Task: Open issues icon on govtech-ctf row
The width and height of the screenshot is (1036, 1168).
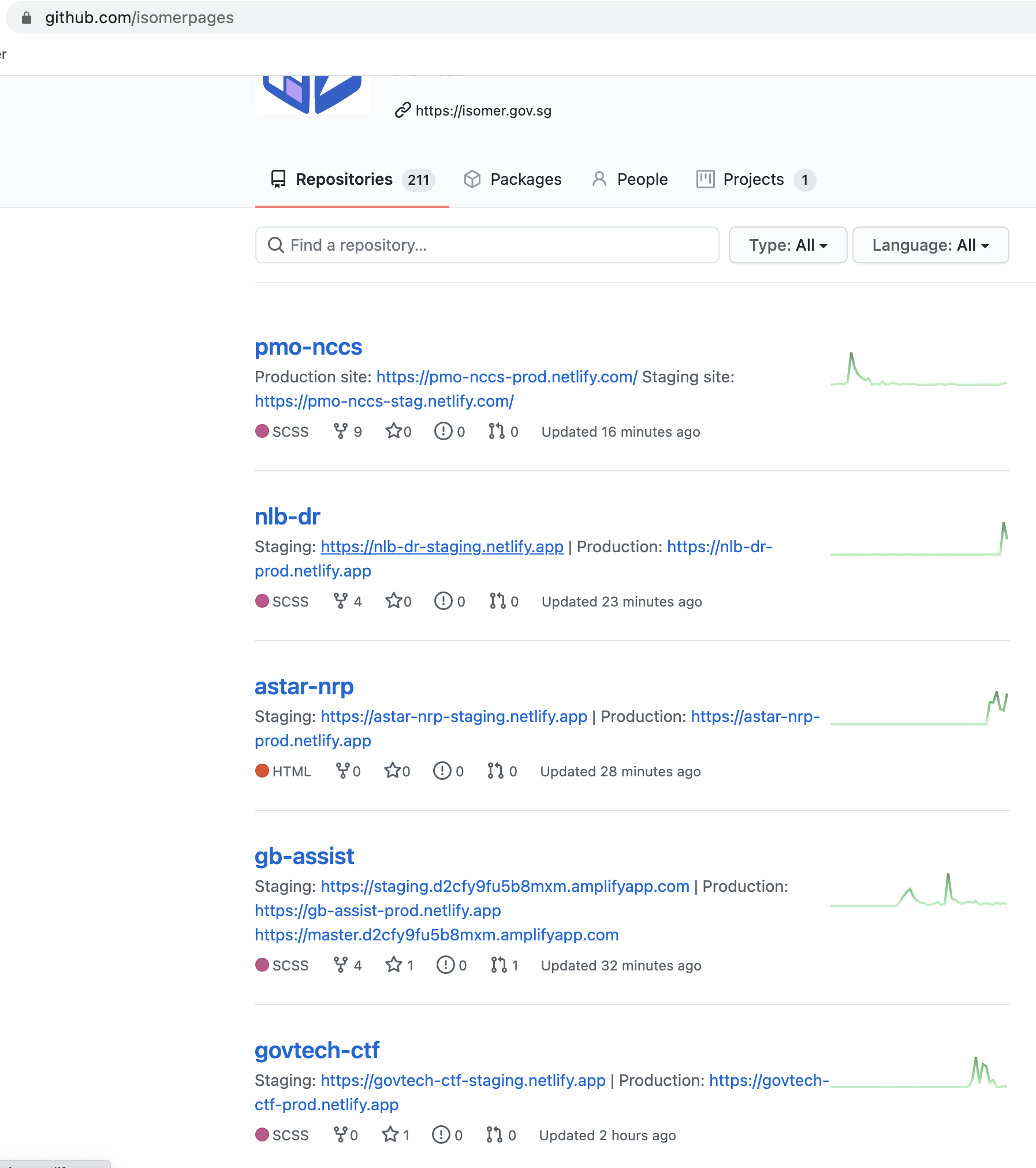Action: [441, 1134]
